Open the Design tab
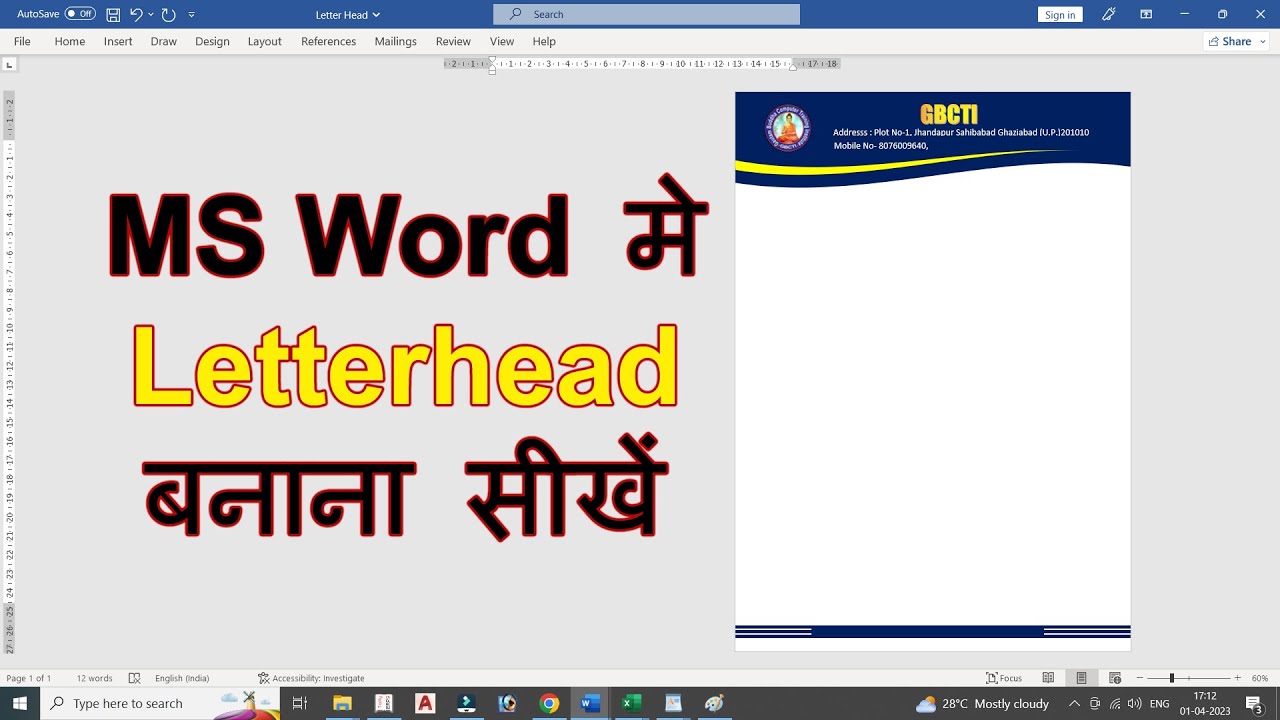This screenshot has height=720, width=1280. coord(212,41)
